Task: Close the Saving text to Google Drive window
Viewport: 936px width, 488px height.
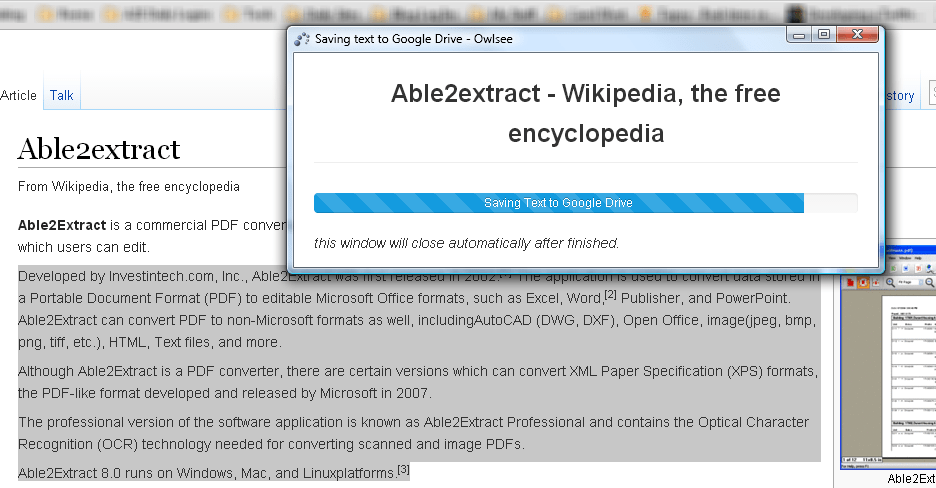Action: click(857, 35)
